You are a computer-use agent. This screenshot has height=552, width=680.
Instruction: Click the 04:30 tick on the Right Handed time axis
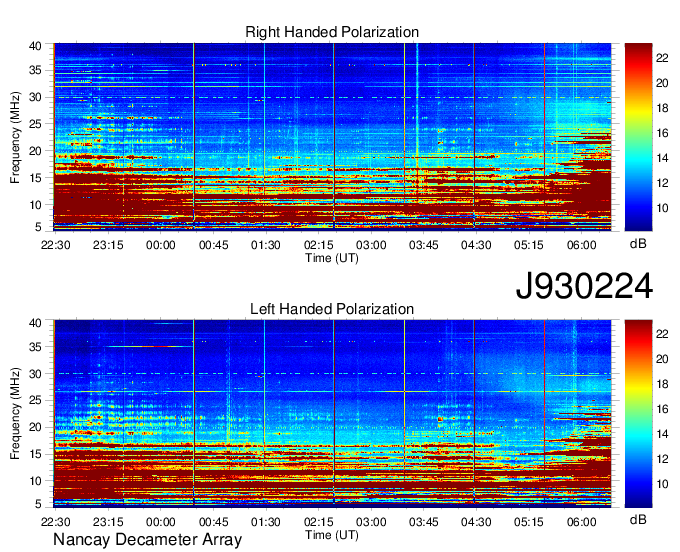pos(476,245)
